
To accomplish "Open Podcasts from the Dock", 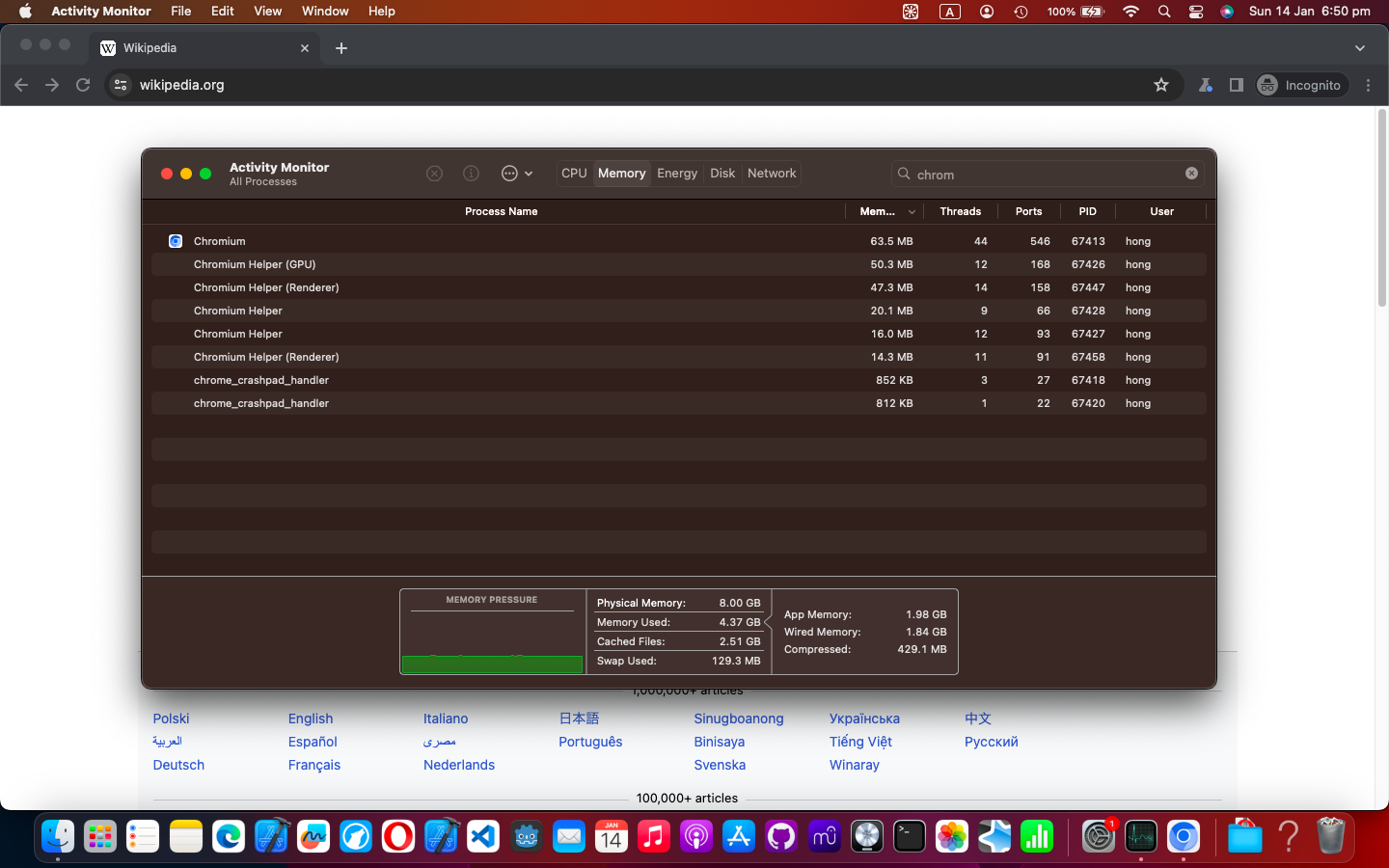I will tap(696, 836).
